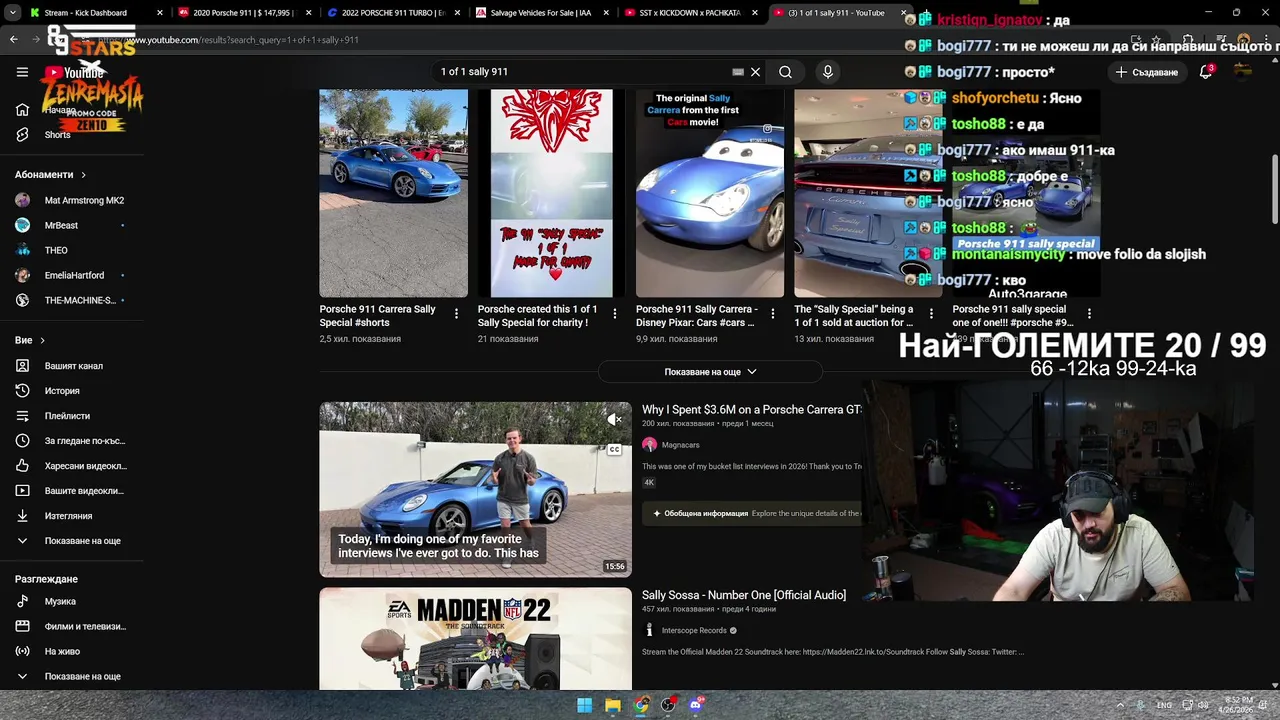Image resolution: width=1280 pixels, height=720 pixels.
Task: Switch to Stream - Kick Dashboard tab
Action: point(85,13)
